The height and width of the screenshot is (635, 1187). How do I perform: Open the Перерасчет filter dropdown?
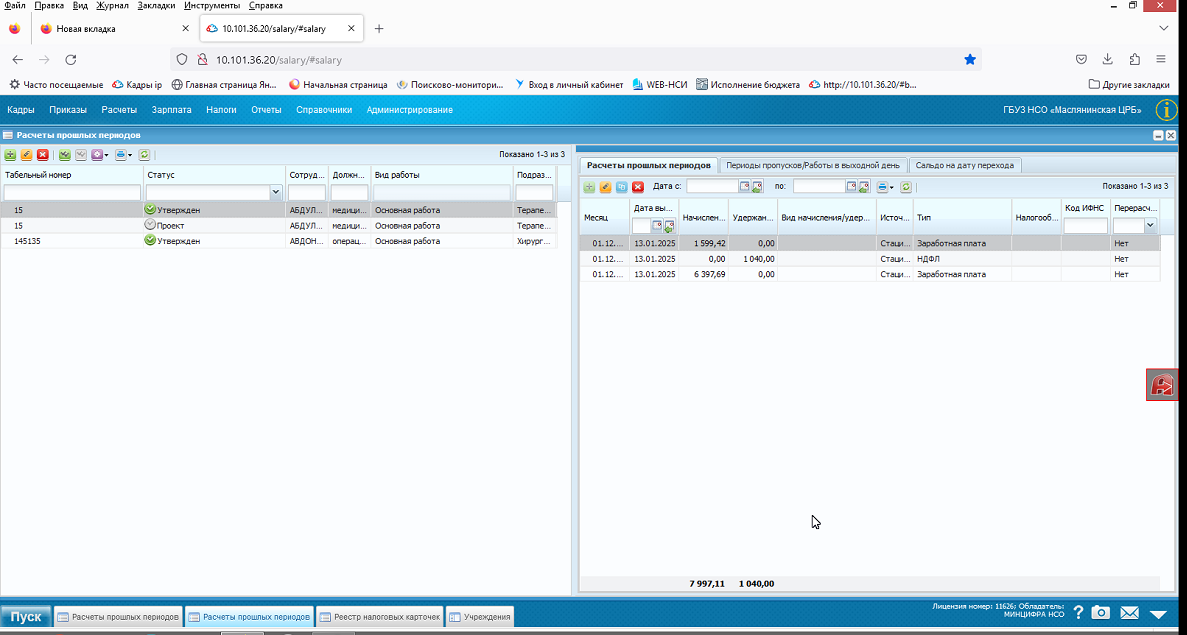(1151, 225)
